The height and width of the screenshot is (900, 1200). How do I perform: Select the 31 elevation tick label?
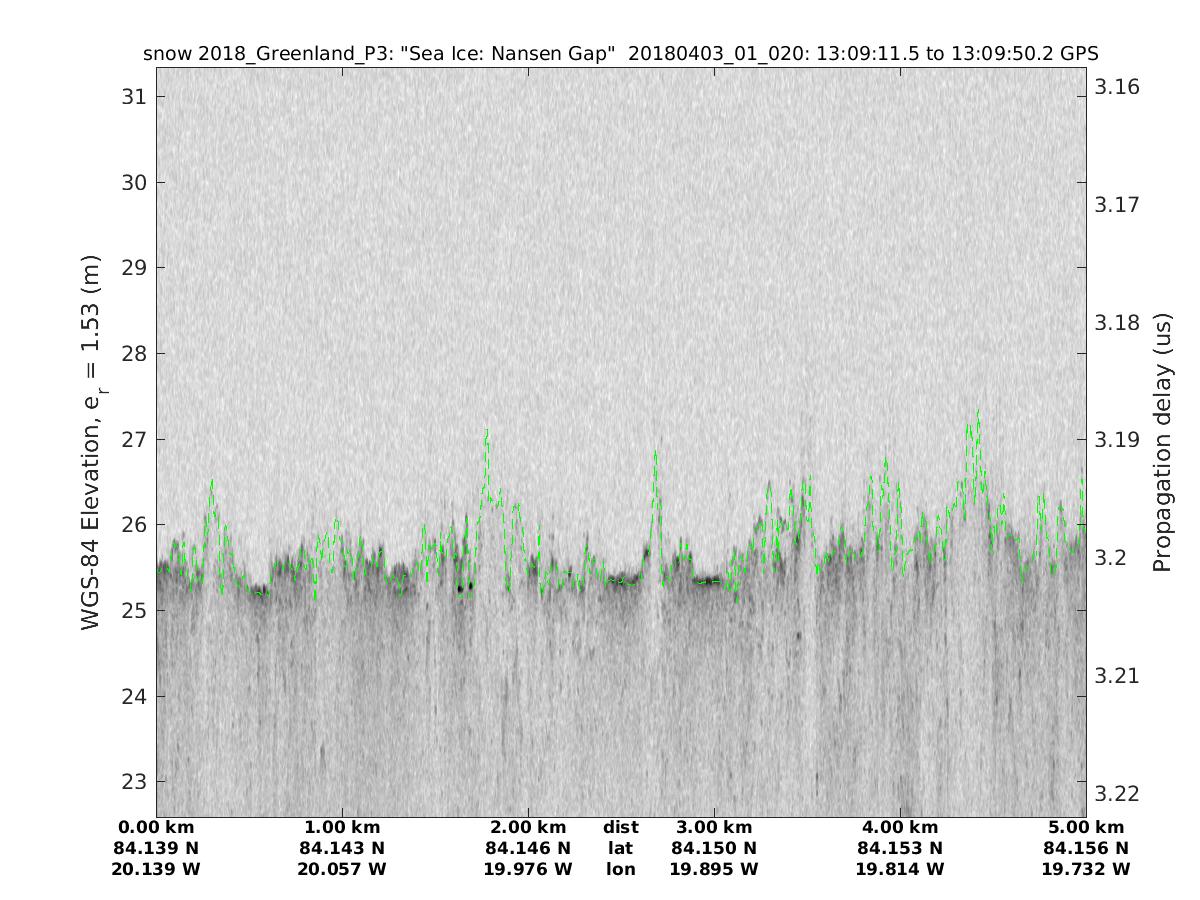click(x=131, y=97)
